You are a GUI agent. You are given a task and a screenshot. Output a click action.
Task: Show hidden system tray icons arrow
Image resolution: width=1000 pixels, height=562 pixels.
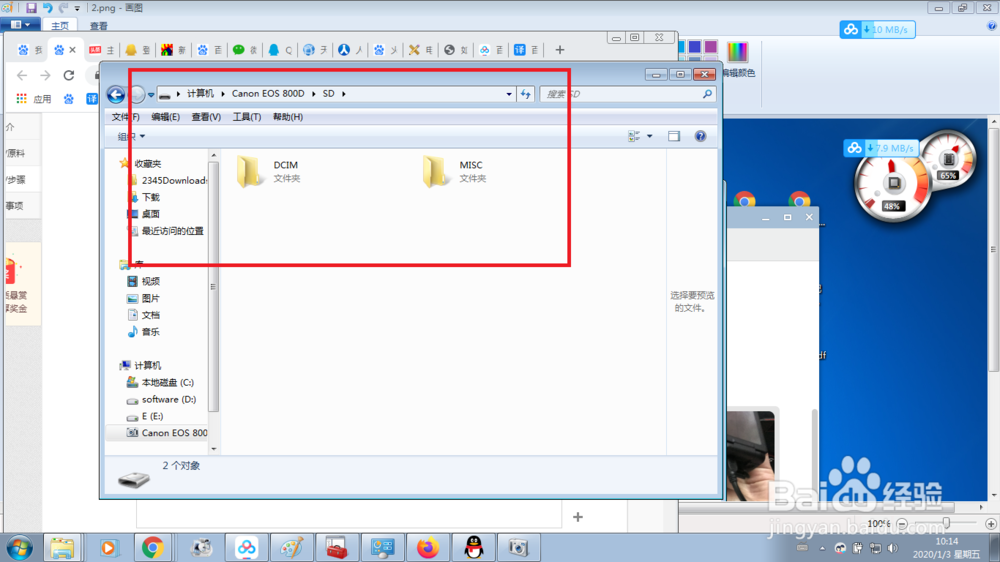(822, 548)
